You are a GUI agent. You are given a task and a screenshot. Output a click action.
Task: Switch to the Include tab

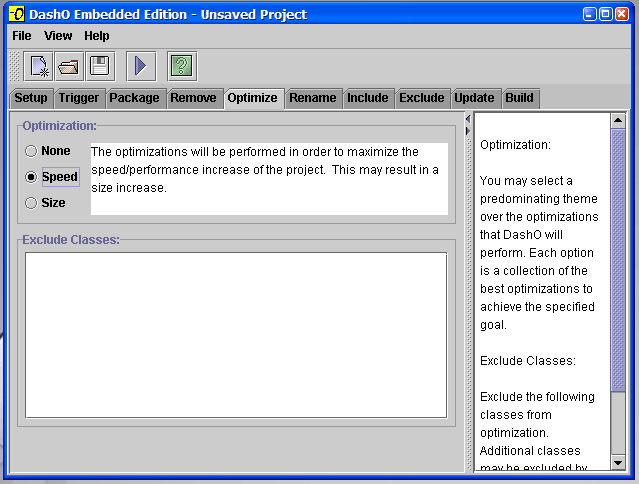click(x=368, y=98)
